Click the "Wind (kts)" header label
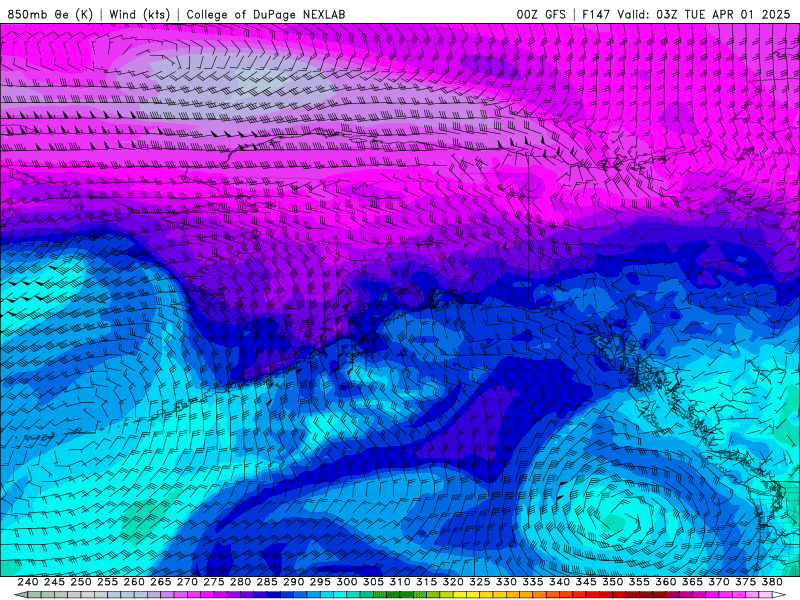This screenshot has width=800, height=600. 139,14
